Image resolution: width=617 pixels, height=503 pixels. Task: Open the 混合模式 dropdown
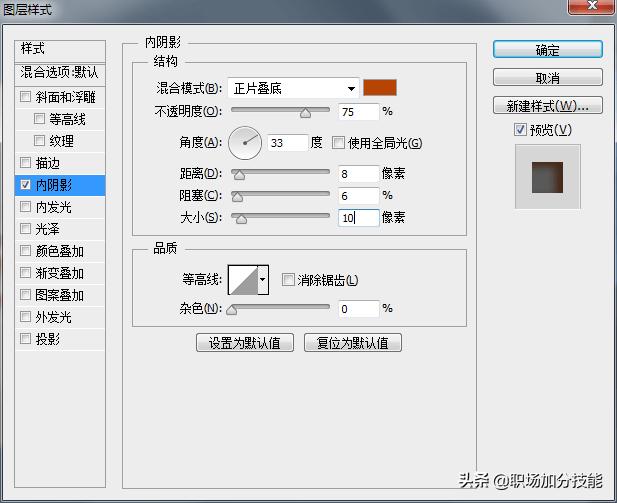(294, 88)
